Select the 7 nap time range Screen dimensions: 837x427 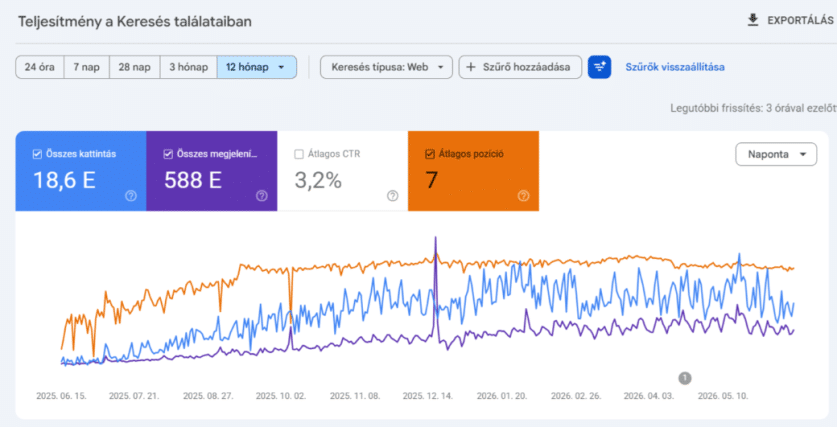[86, 67]
